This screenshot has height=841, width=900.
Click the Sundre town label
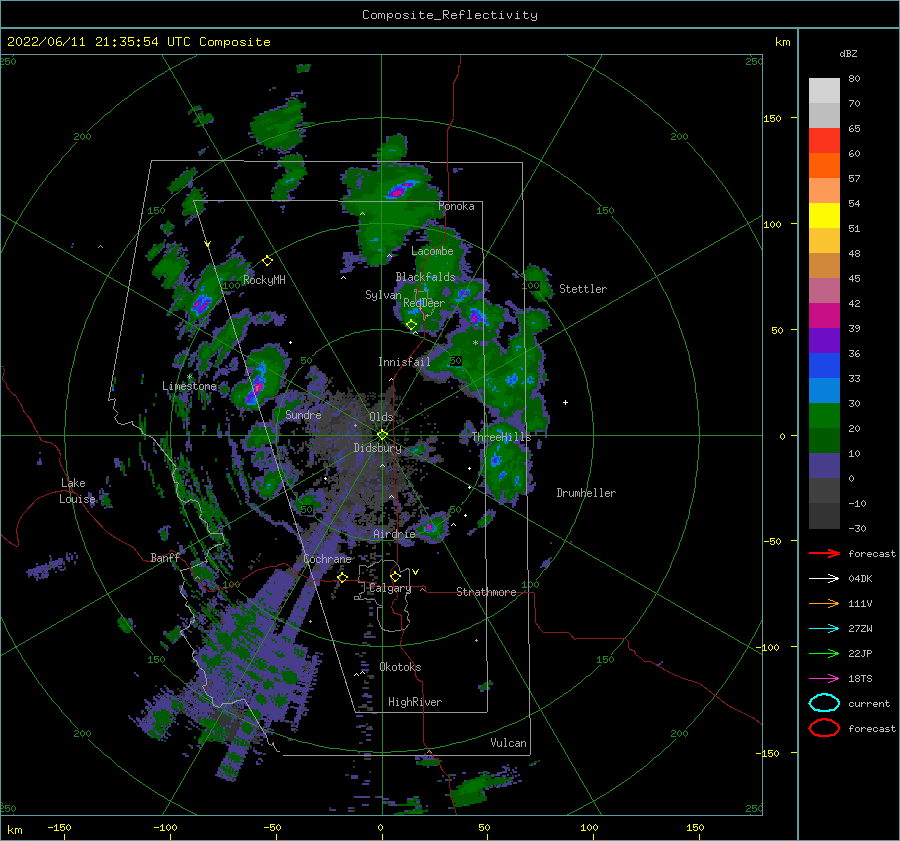coord(303,415)
